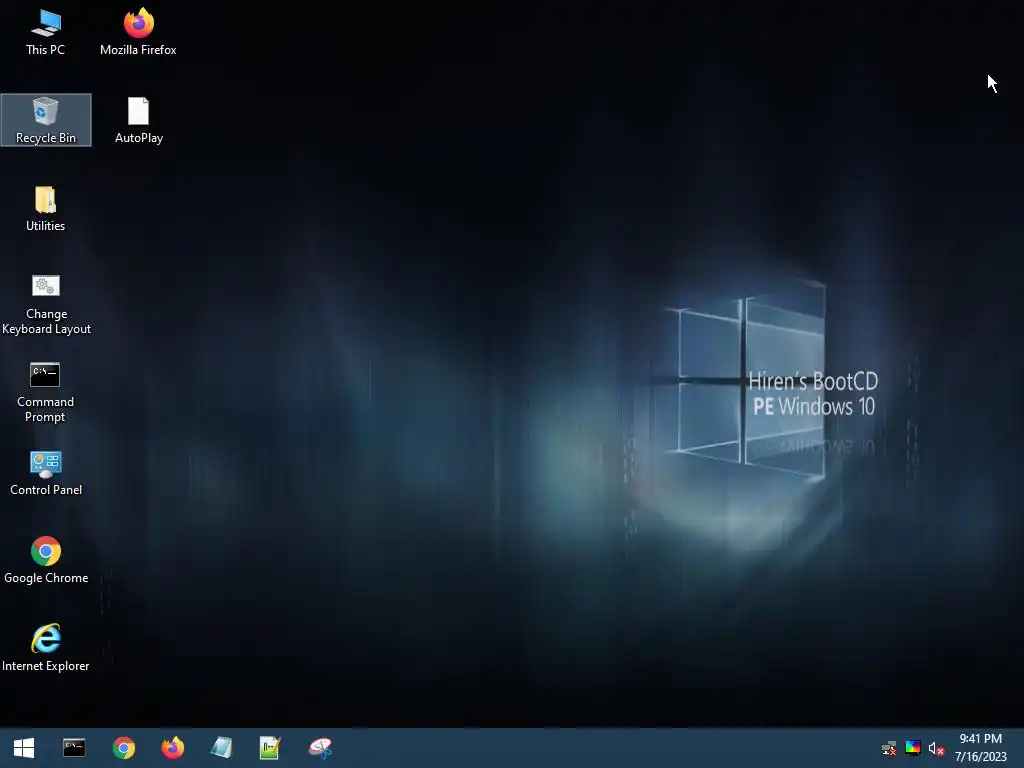The image size is (1024, 768).
Task: Click the AutoPlay file icon
Action: 138,120
